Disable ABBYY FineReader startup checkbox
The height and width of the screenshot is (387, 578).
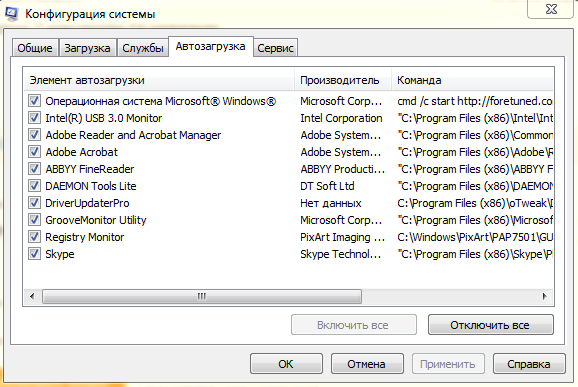click(x=34, y=168)
